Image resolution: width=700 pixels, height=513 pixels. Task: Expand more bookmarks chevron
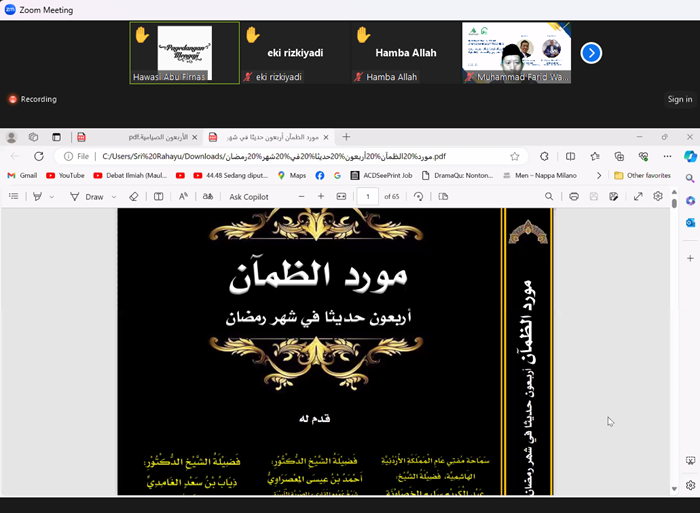click(599, 175)
